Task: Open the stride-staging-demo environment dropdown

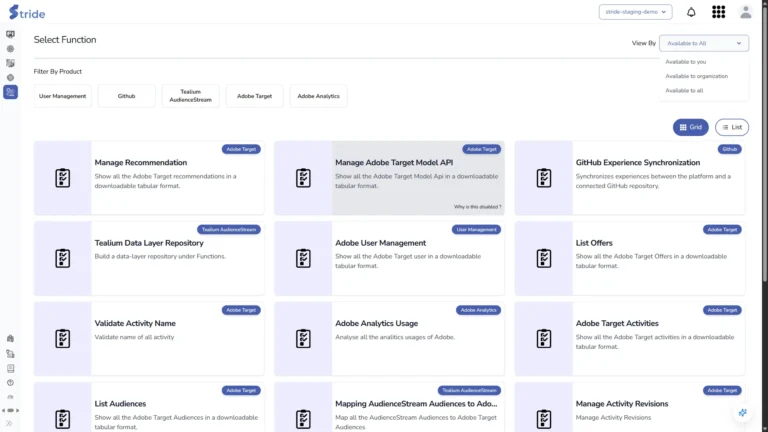Action: (635, 12)
